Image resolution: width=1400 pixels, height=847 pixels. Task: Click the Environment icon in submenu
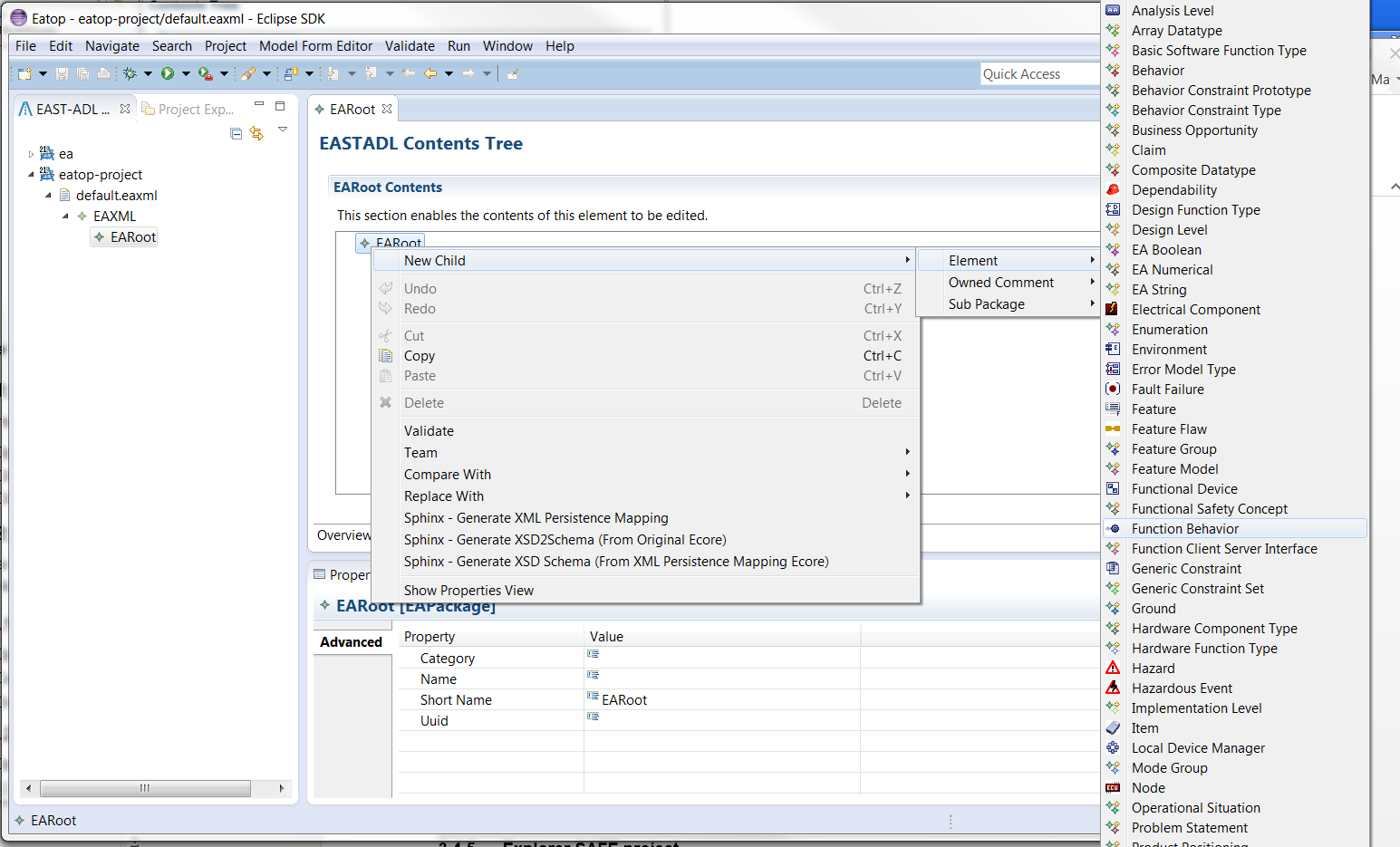(x=1113, y=350)
